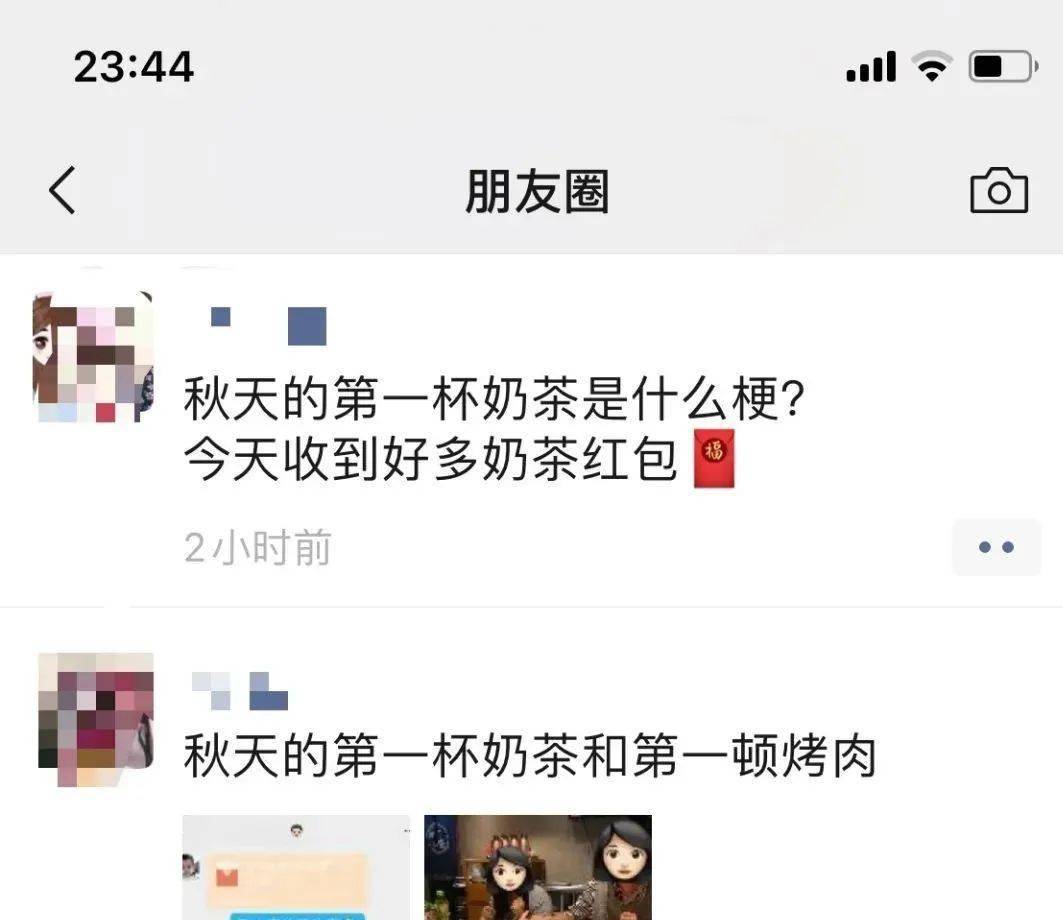1063x920 pixels.
Task: Tap the first post's pixelated avatar
Action: (x=93, y=357)
